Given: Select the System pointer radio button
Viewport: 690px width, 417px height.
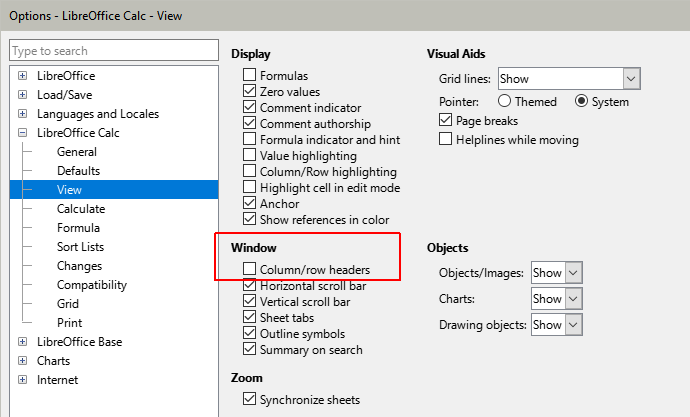Looking at the screenshot, I should tap(582, 101).
